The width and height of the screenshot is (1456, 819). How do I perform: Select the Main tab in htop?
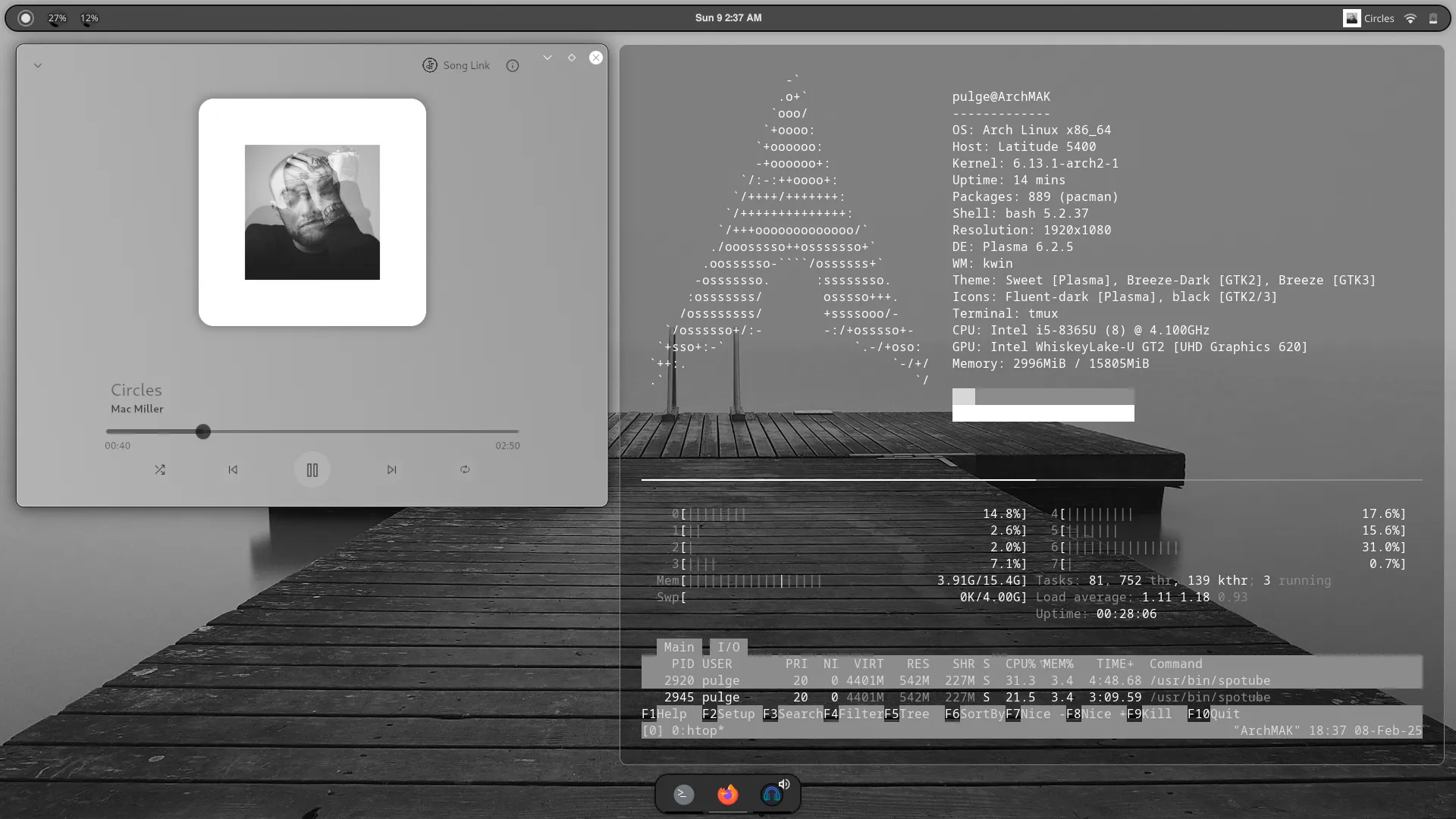[678, 647]
